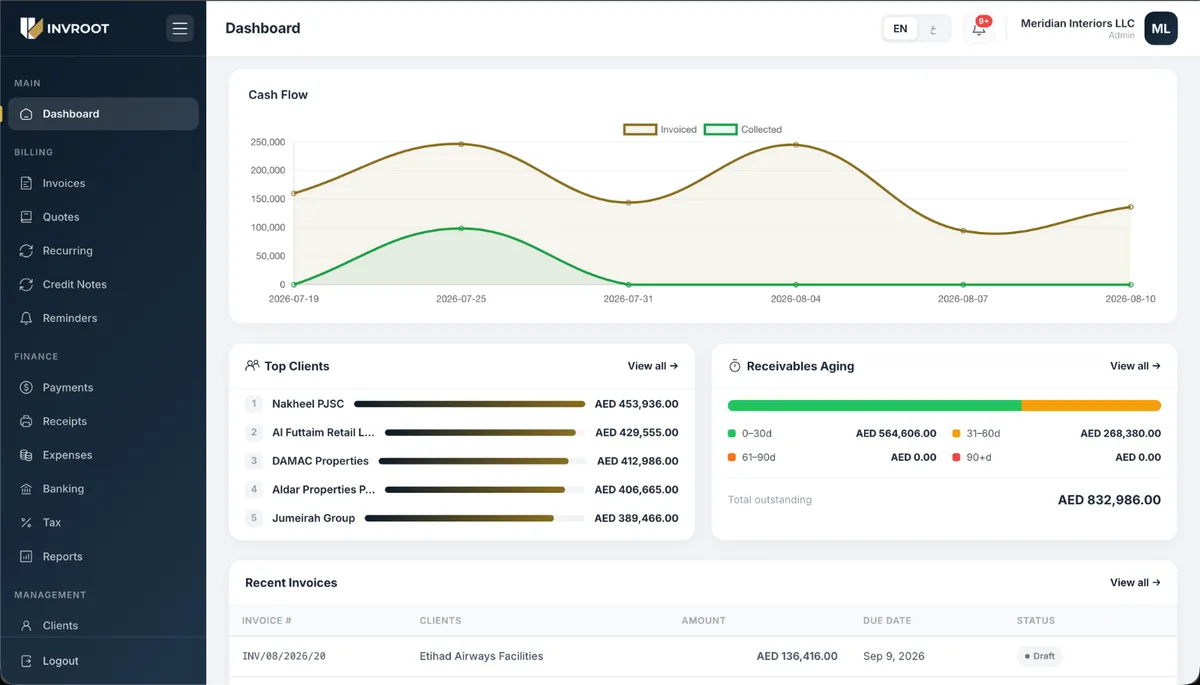Image resolution: width=1200 pixels, height=685 pixels.
Task: Click the Reports chart icon
Action: click(x=26, y=556)
